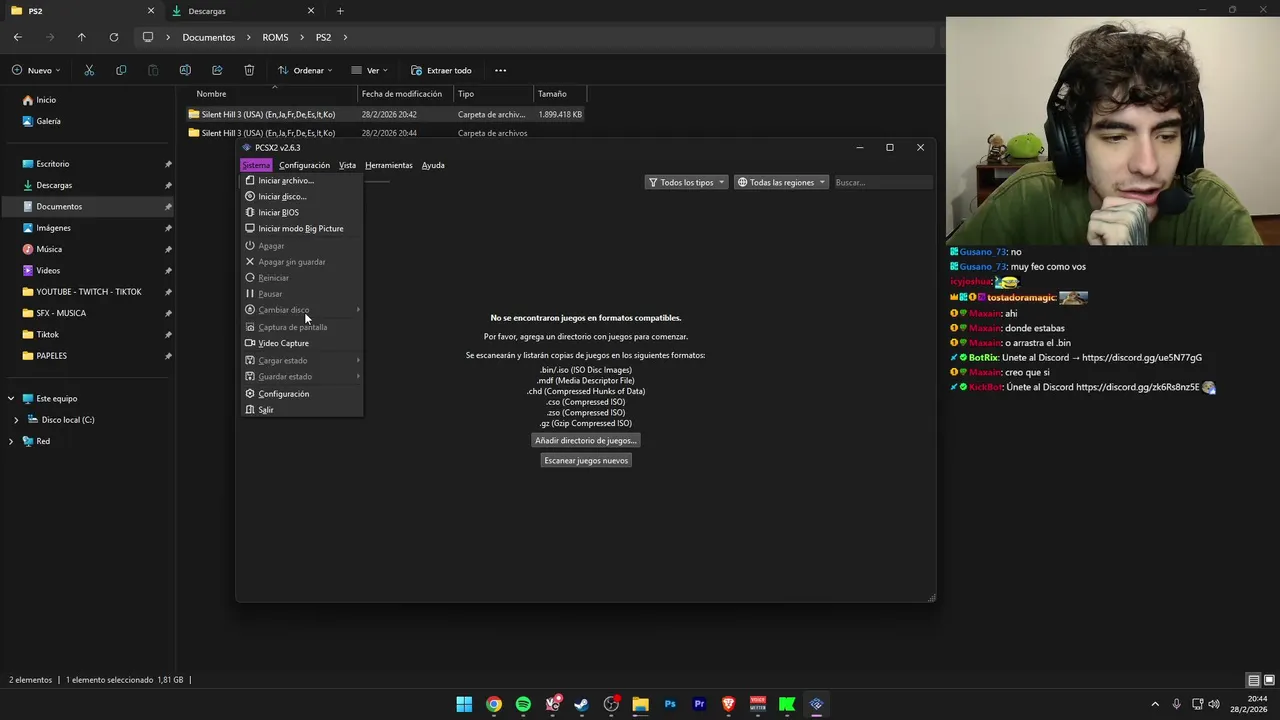The width and height of the screenshot is (1280, 720).
Task: Click the Discord link in BotRix chat message
Action: [1142, 357]
